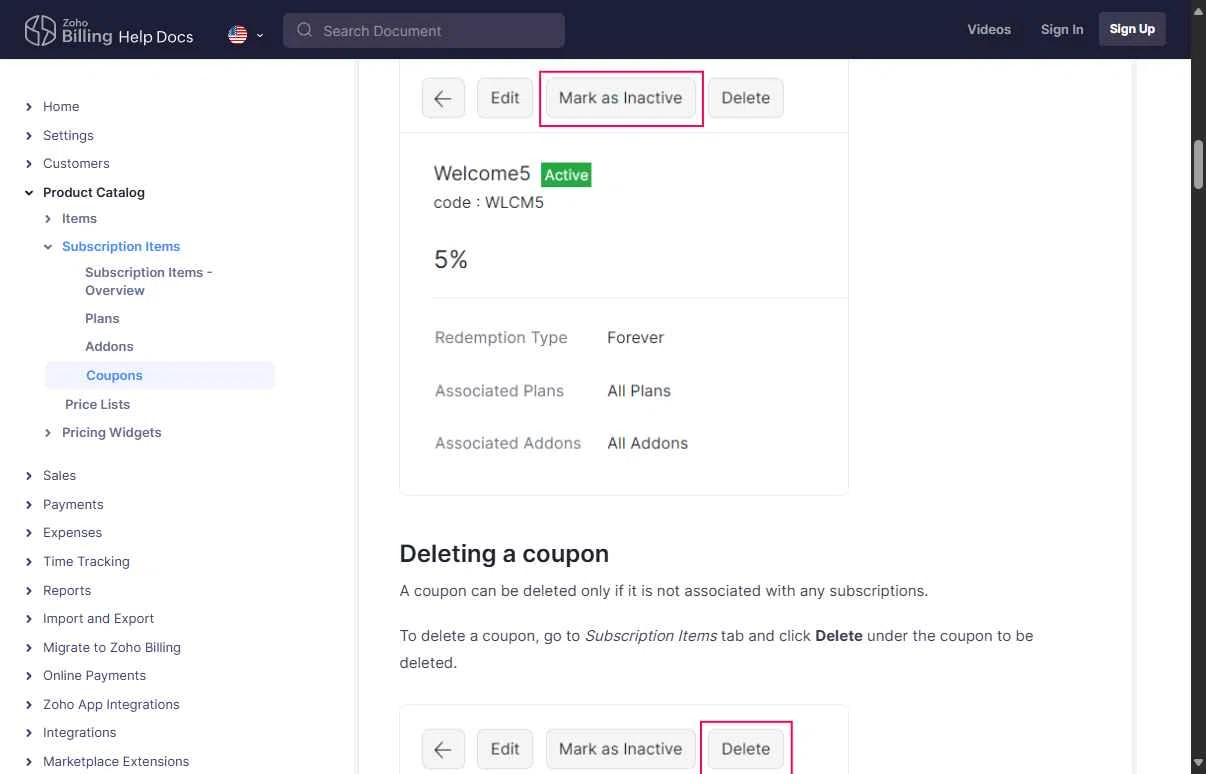Viewport: 1206px width, 774px height.
Task: Expand the Online Payments chevron
Action: 29,675
